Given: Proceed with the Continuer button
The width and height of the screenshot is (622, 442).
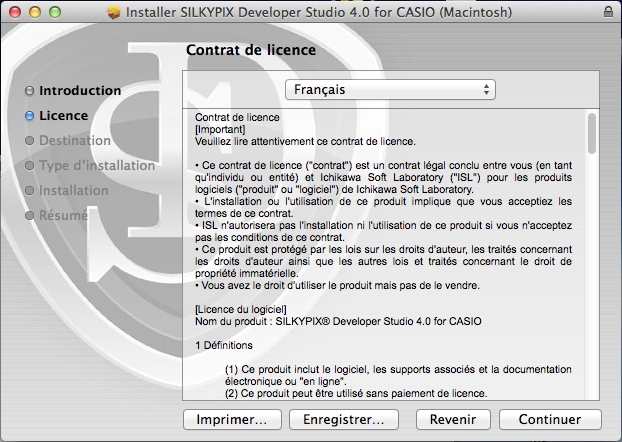Looking at the screenshot, I should [550, 419].
